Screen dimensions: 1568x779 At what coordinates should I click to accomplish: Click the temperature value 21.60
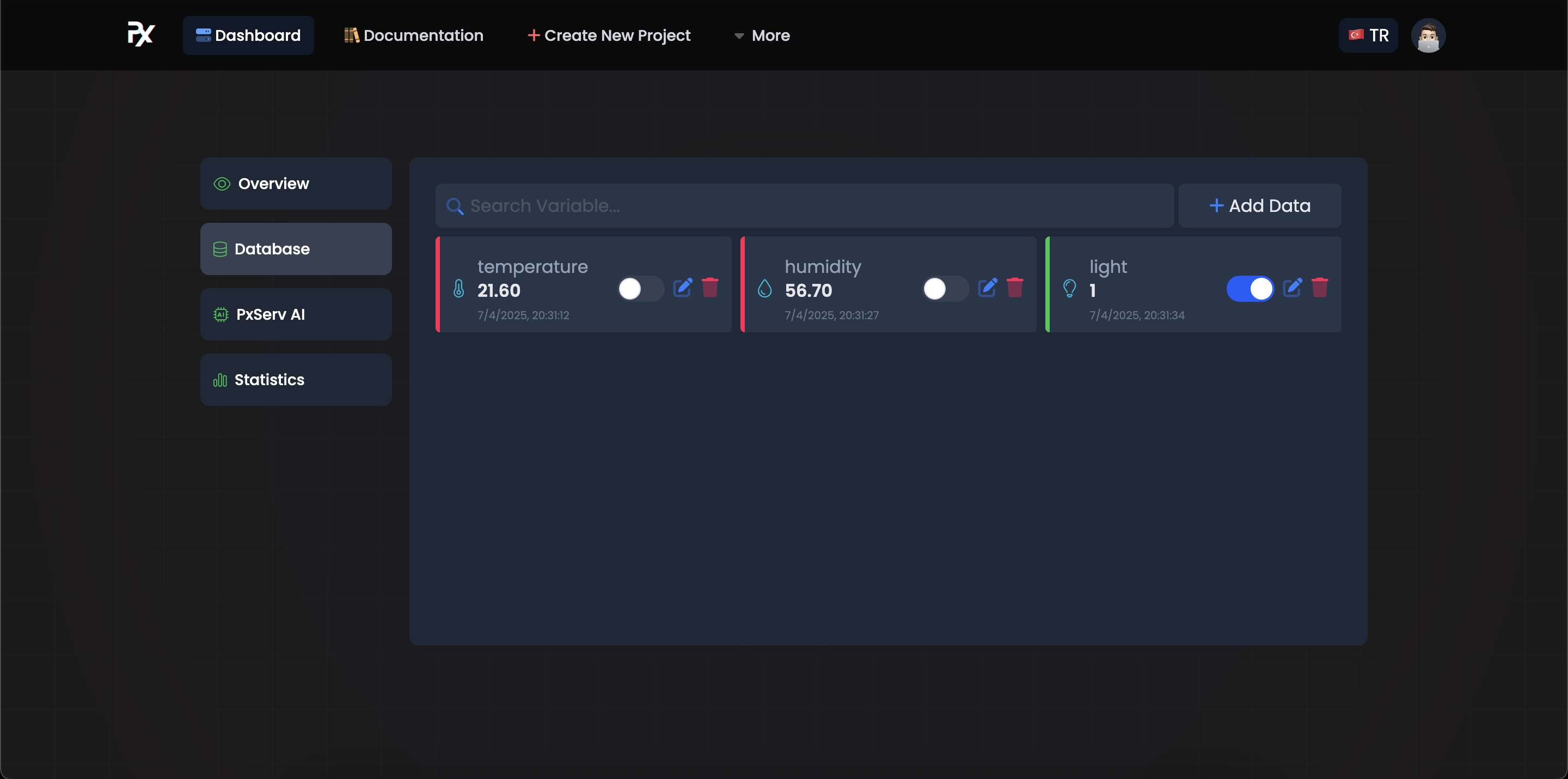tap(499, 290)
